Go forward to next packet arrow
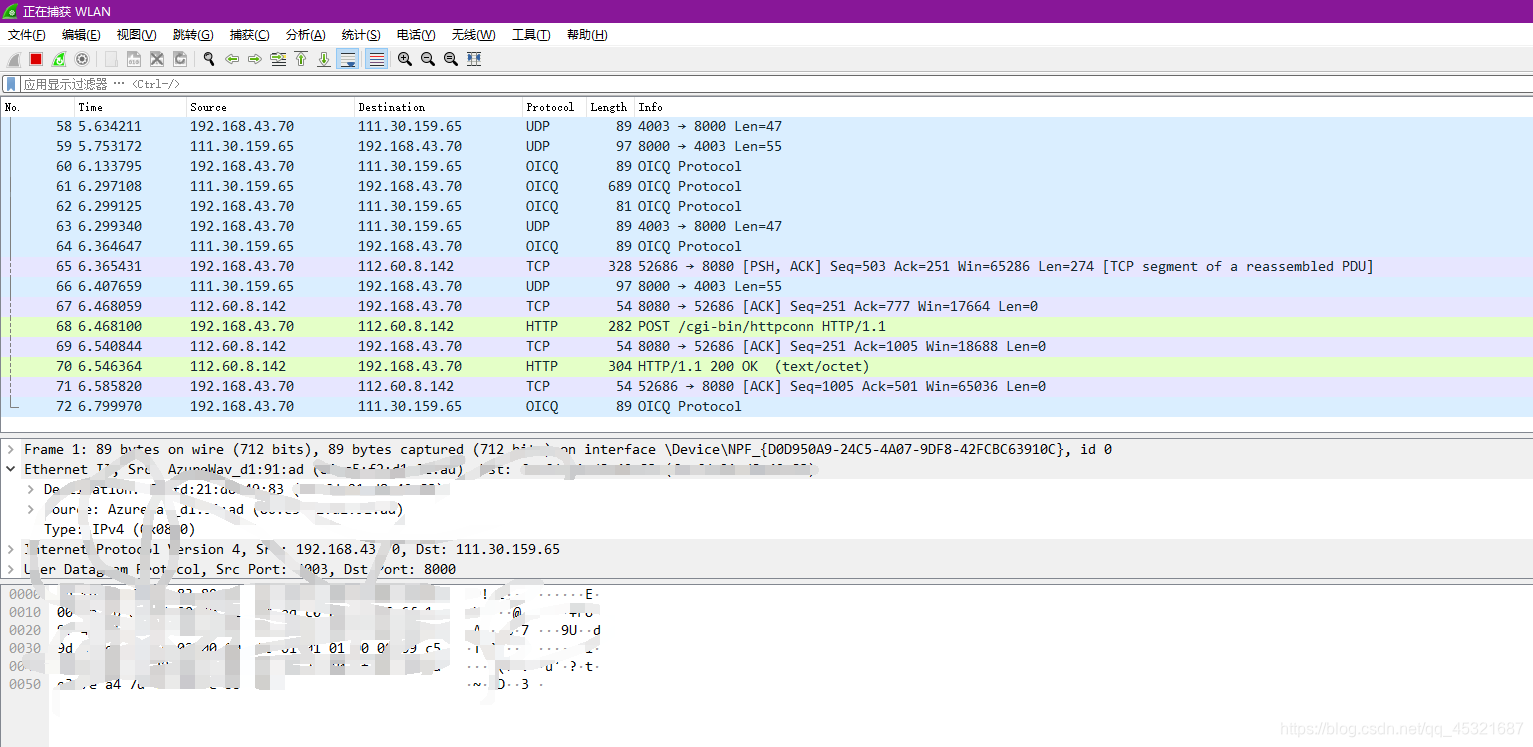 click(x=255, y=59)
